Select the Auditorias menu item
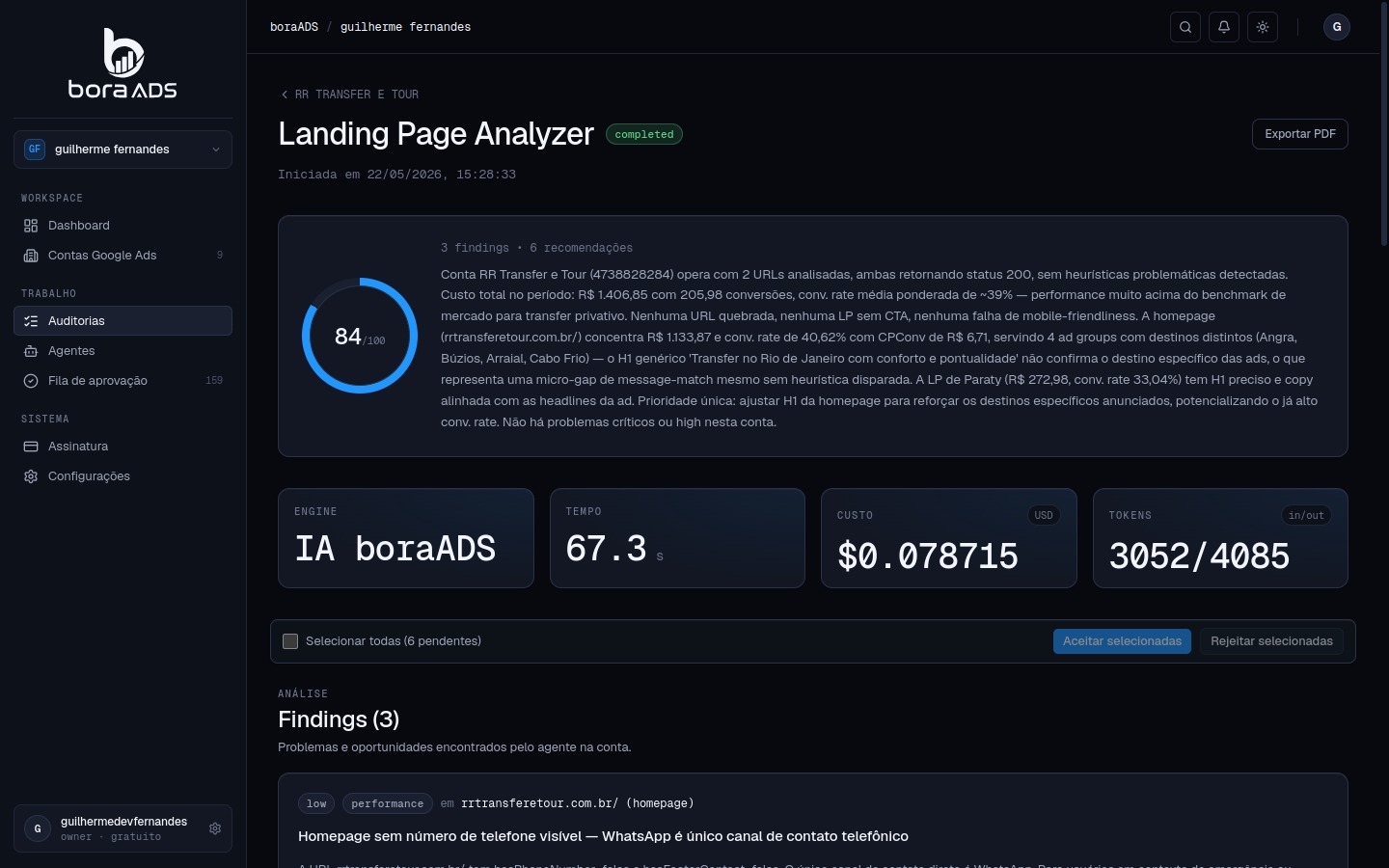Image resolution: width=1389 pixels, height=868 pixels. [123, 321]
